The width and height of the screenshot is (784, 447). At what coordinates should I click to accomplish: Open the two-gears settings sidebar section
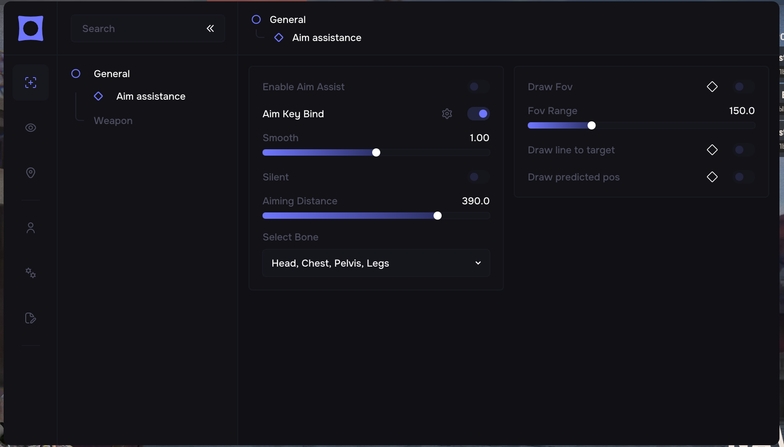point(30,273)
